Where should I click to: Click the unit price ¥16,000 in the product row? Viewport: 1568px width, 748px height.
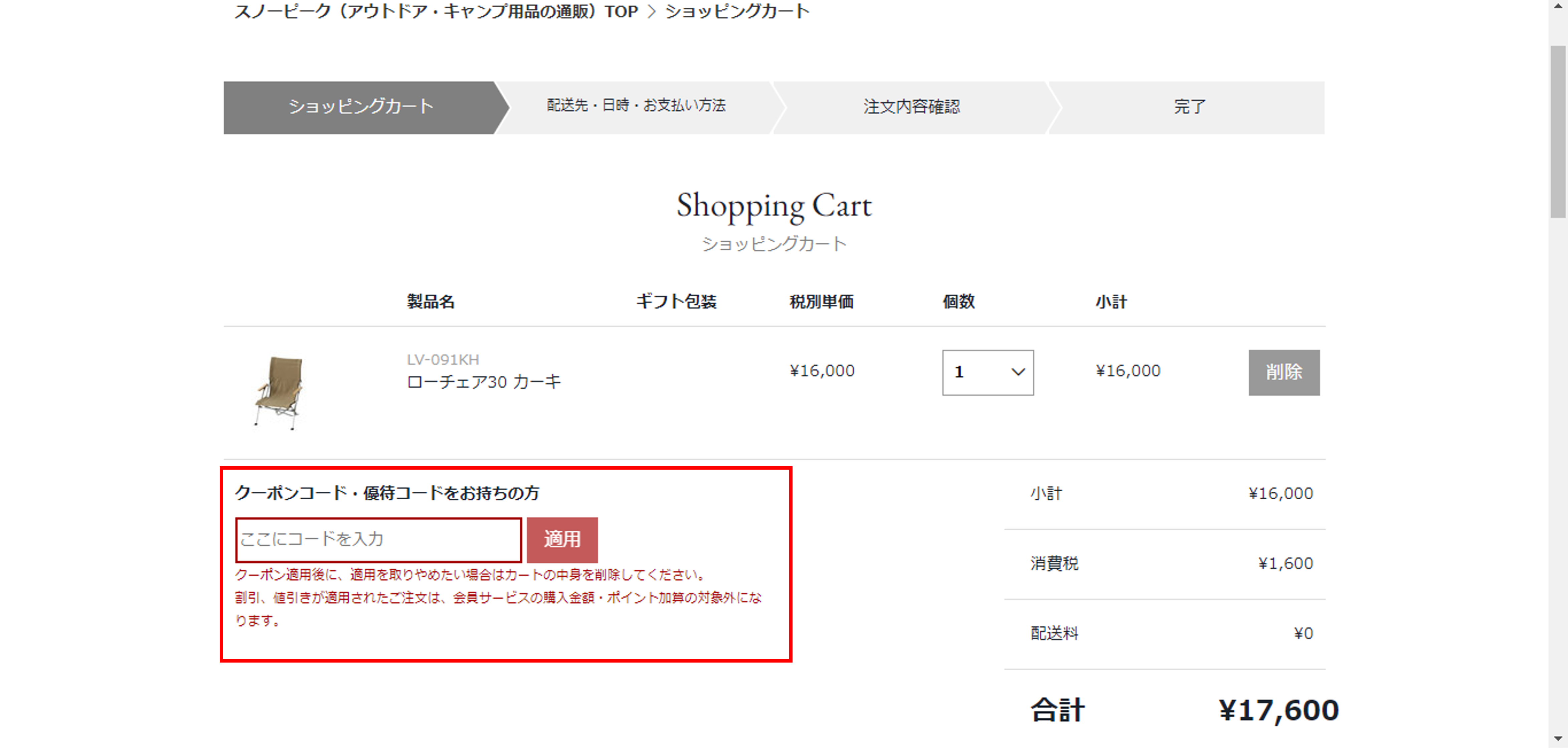[822, 371]
